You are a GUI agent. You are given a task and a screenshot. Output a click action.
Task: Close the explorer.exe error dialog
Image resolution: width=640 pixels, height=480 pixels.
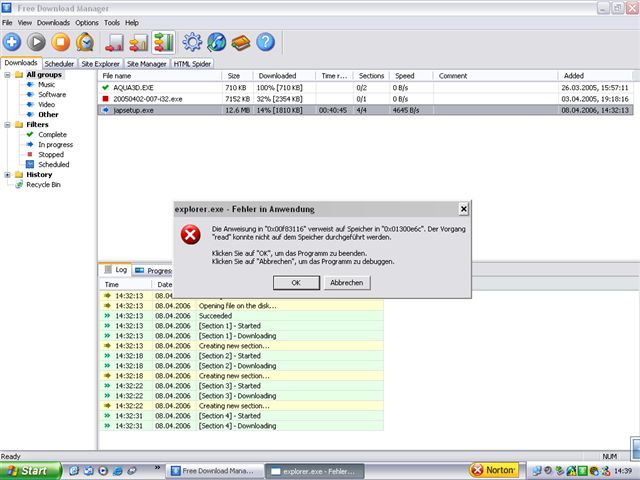coord(464,209)
